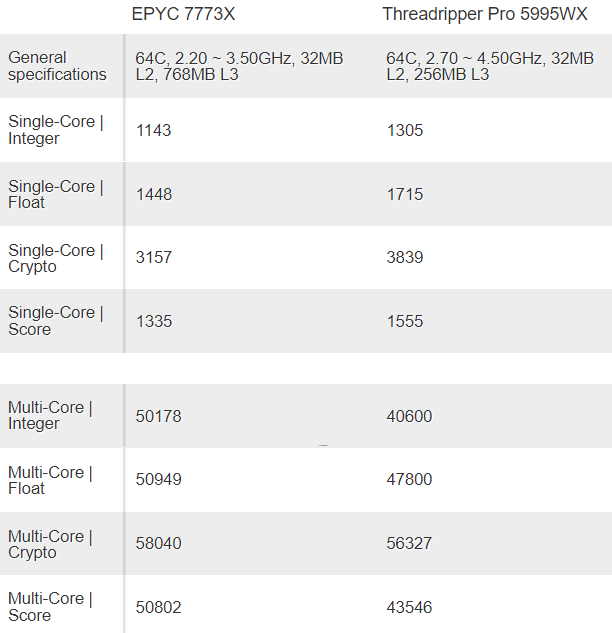Click the Multi-Core Score value 43546
Image resolution: width=612 pixels, height=633 pixels.
(409, 607)
